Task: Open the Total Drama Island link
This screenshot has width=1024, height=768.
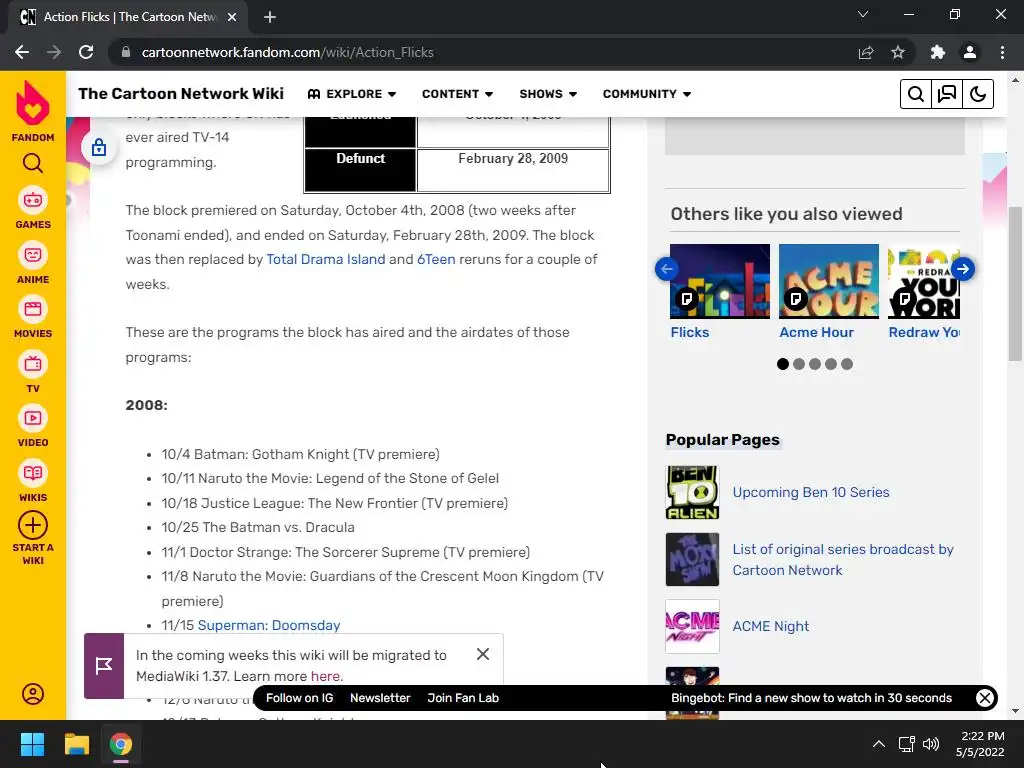Action: coord(326,259)
